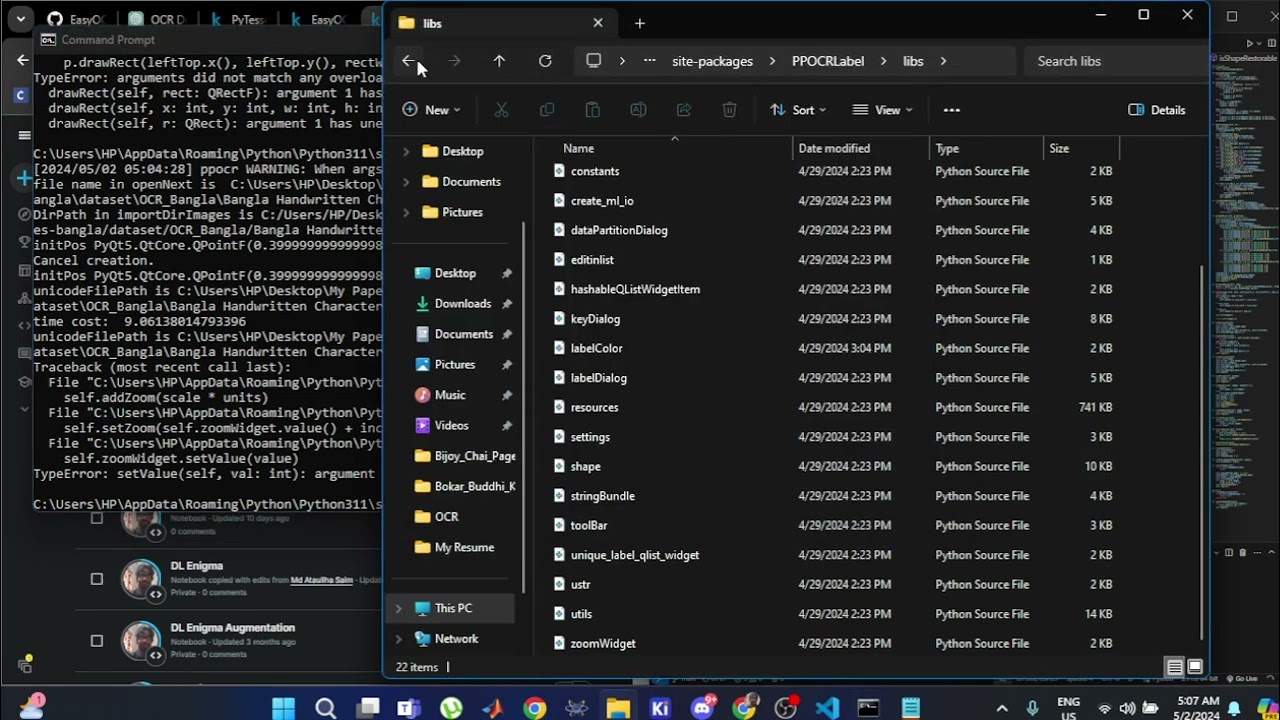Navigate up one folder level
Image resolution: width=1280 pixels, height=720 pixels.
tap(499, 61)
